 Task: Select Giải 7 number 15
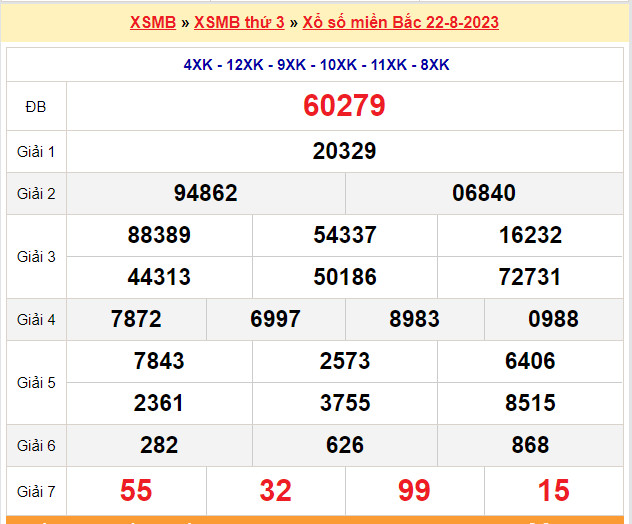(x=553, y=491)
